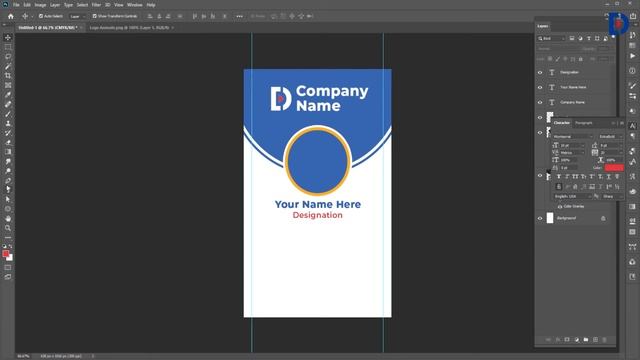Image resolution: width=640 pixels, height=360 pixels.
Task: Toggle the Color Overlay effect visibility
Action: [x=560, y=207]
